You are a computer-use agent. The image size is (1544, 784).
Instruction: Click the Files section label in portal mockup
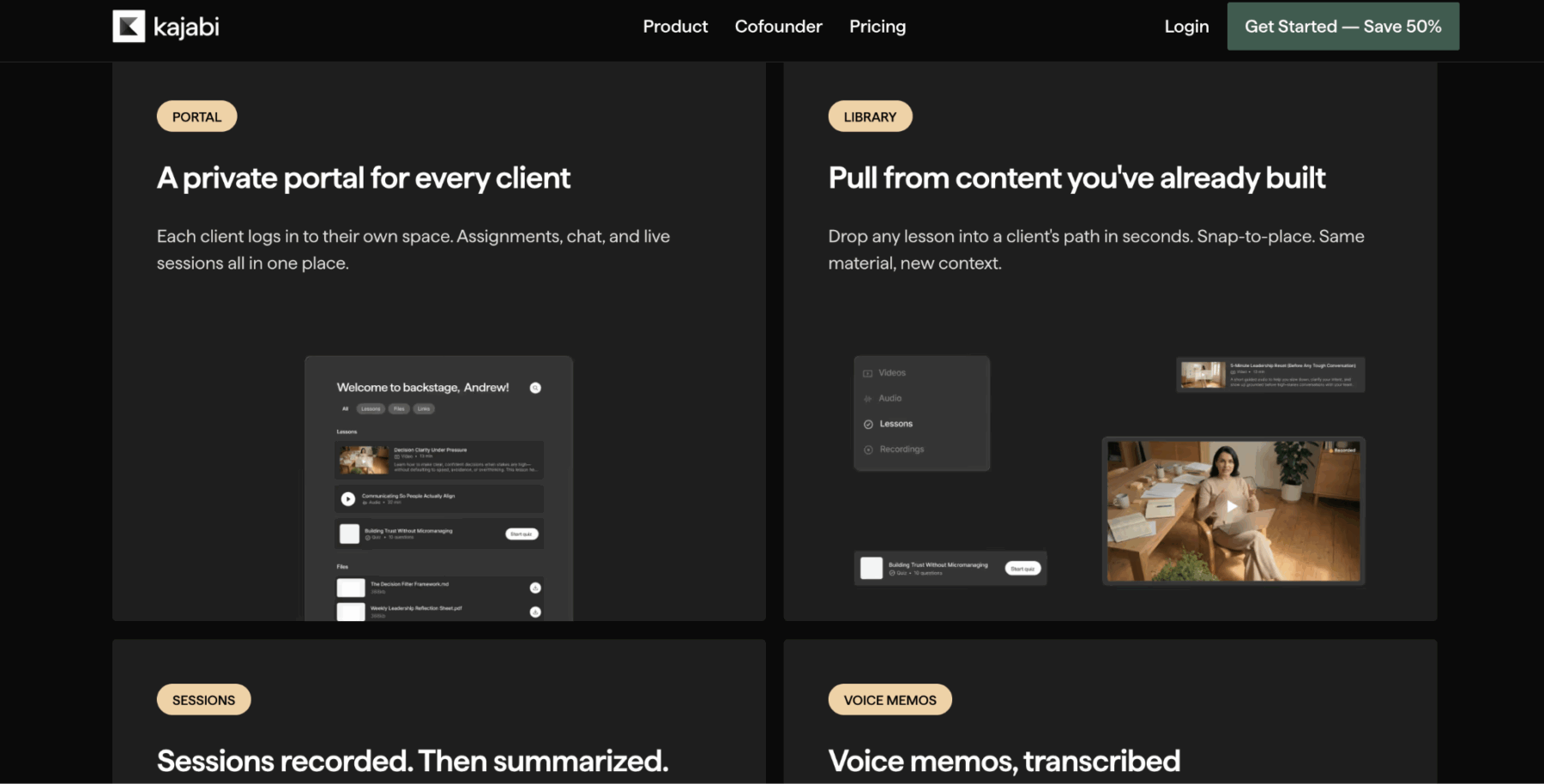342,567
